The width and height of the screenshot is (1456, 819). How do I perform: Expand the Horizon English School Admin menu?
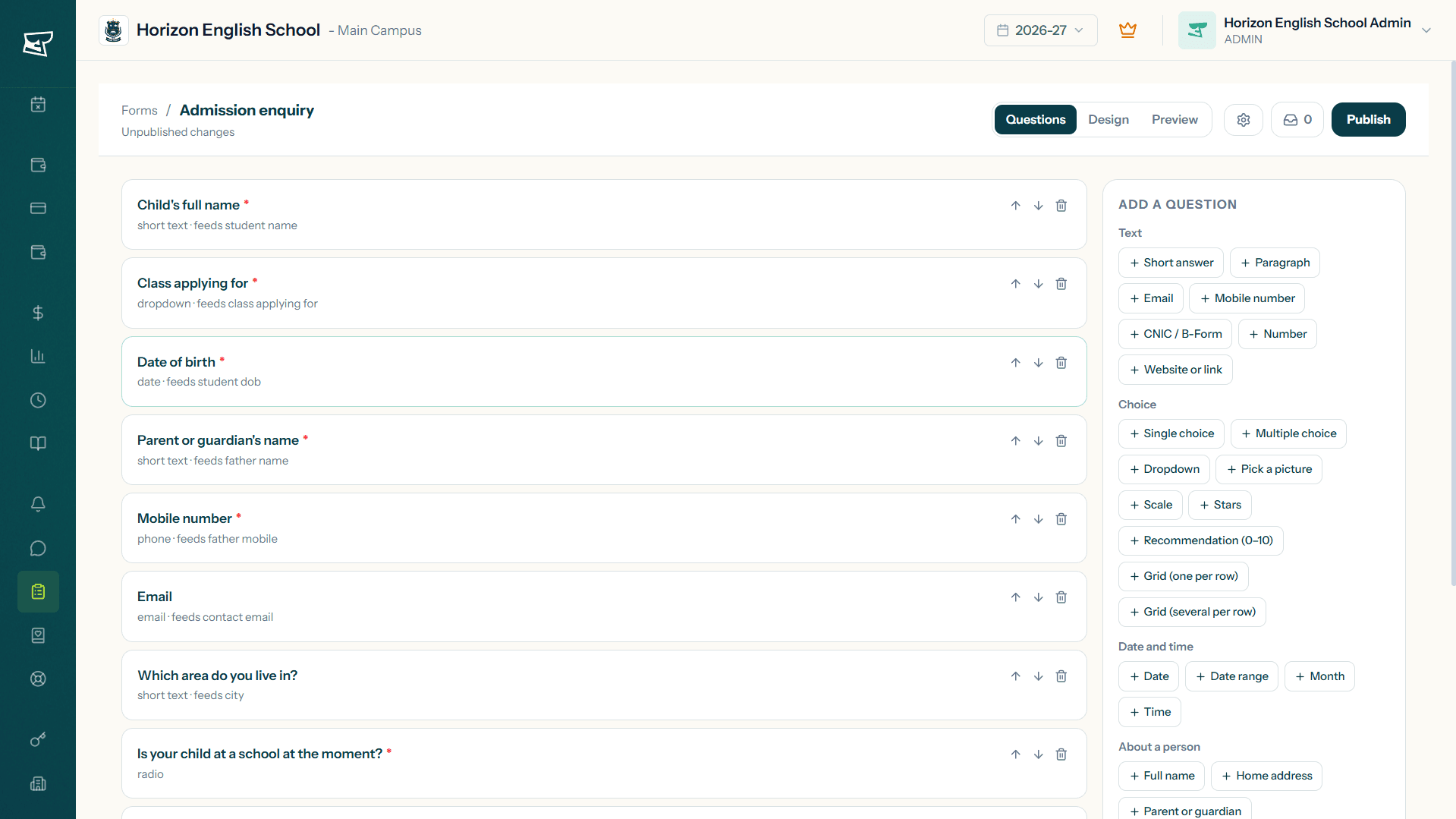[1426, 30]
